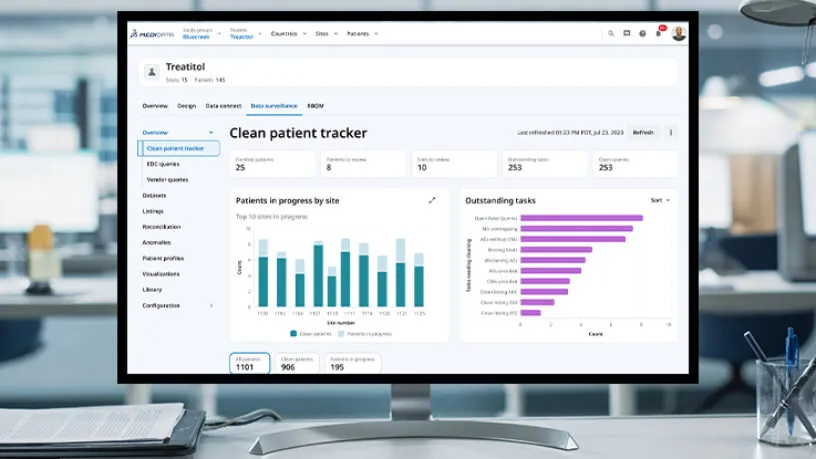816x459 pixels.
Task: Select the Patients in progress 195 filter
Action: click(x=353, y=363)
